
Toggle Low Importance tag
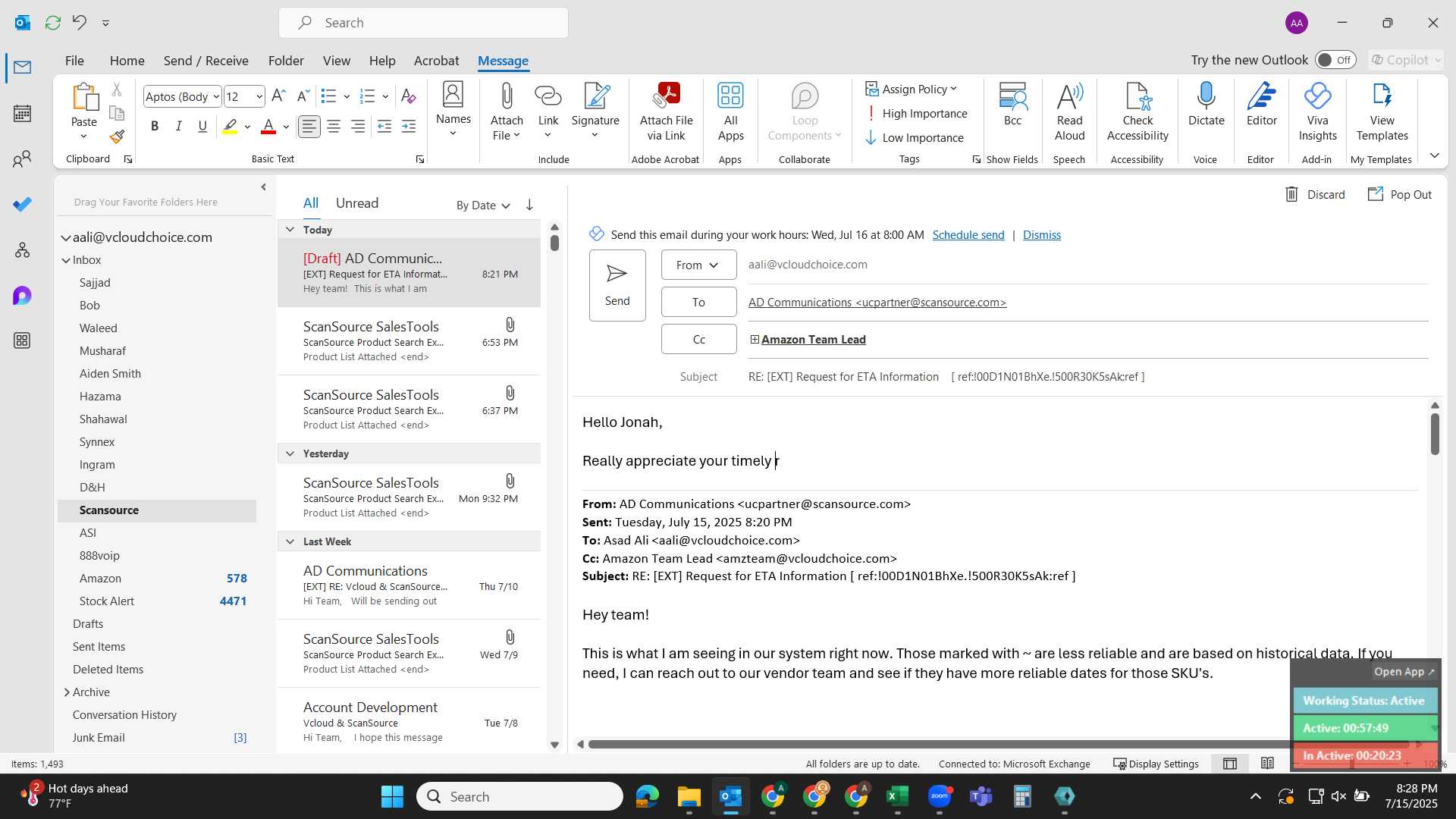[x=915, y=137]
